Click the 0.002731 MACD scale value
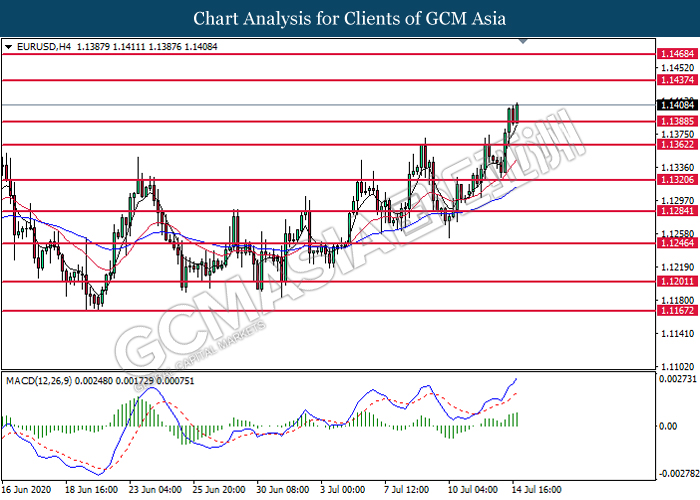 678,379
